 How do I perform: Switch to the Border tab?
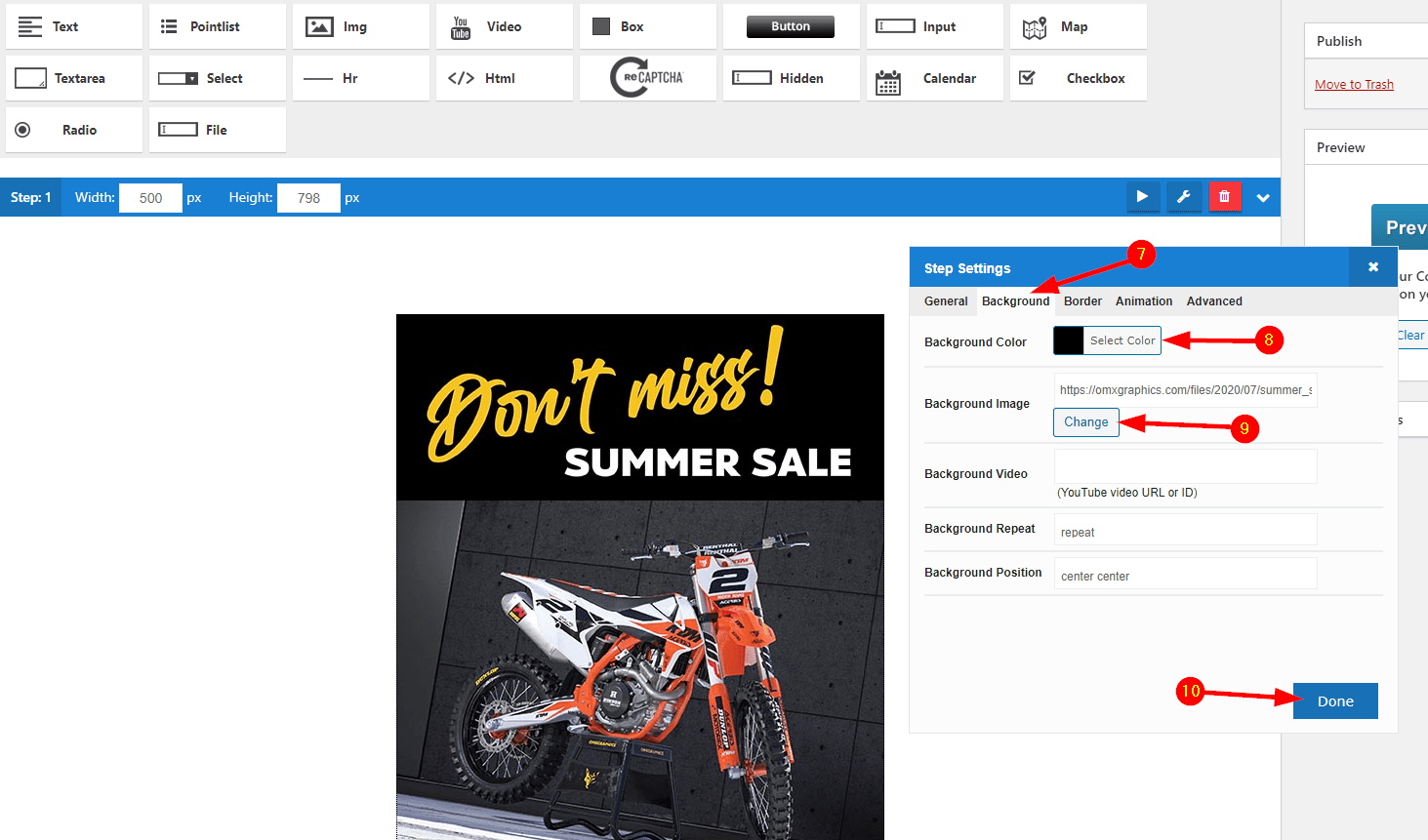click(x=1082, y=301)
